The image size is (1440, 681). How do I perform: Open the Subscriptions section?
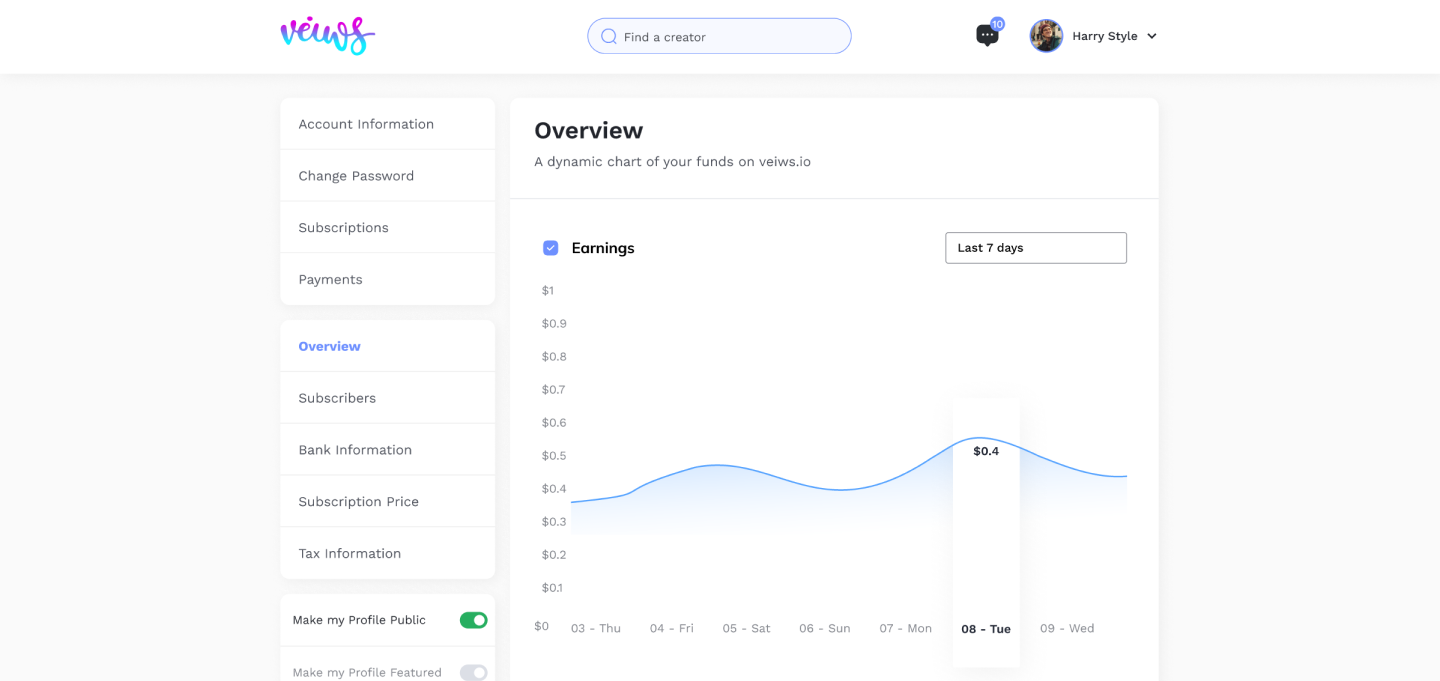pyautogui.click(x=387, y=228)
